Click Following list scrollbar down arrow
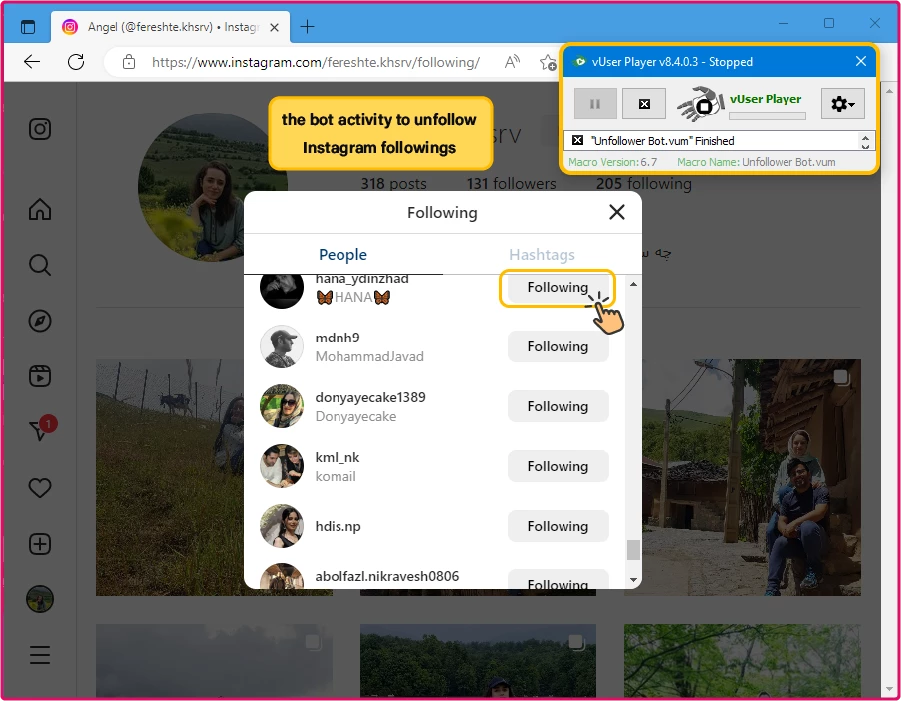The width and height of the screenshot is (901, 701). (633, 580)
